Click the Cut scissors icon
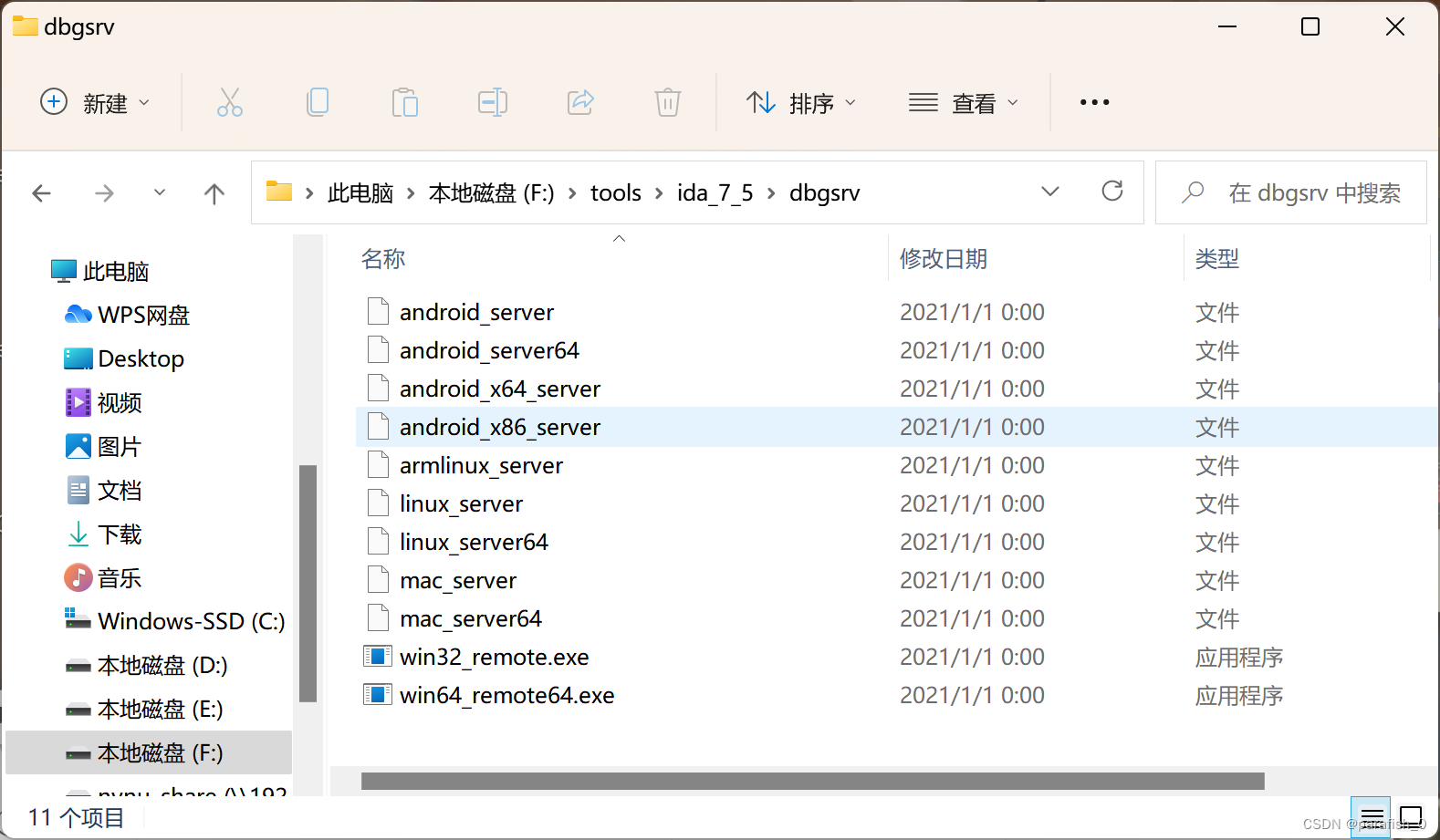The width and height of the screenshot is (1440, 840). pyautogui.click(x=229, y=102)
